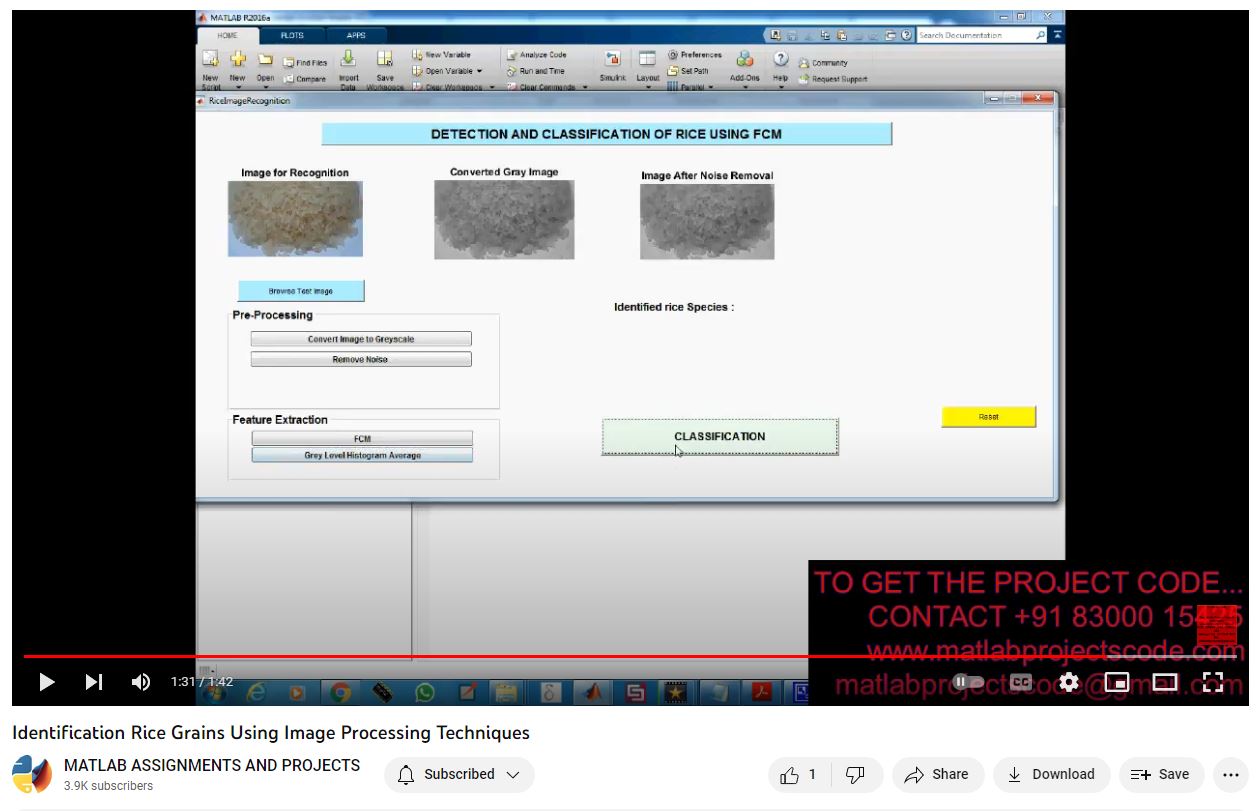The image size is (1260, 811).
Task: Expand the Open Variable dropdown arrow
Action: pyautogui.click(x=479, y=71)
